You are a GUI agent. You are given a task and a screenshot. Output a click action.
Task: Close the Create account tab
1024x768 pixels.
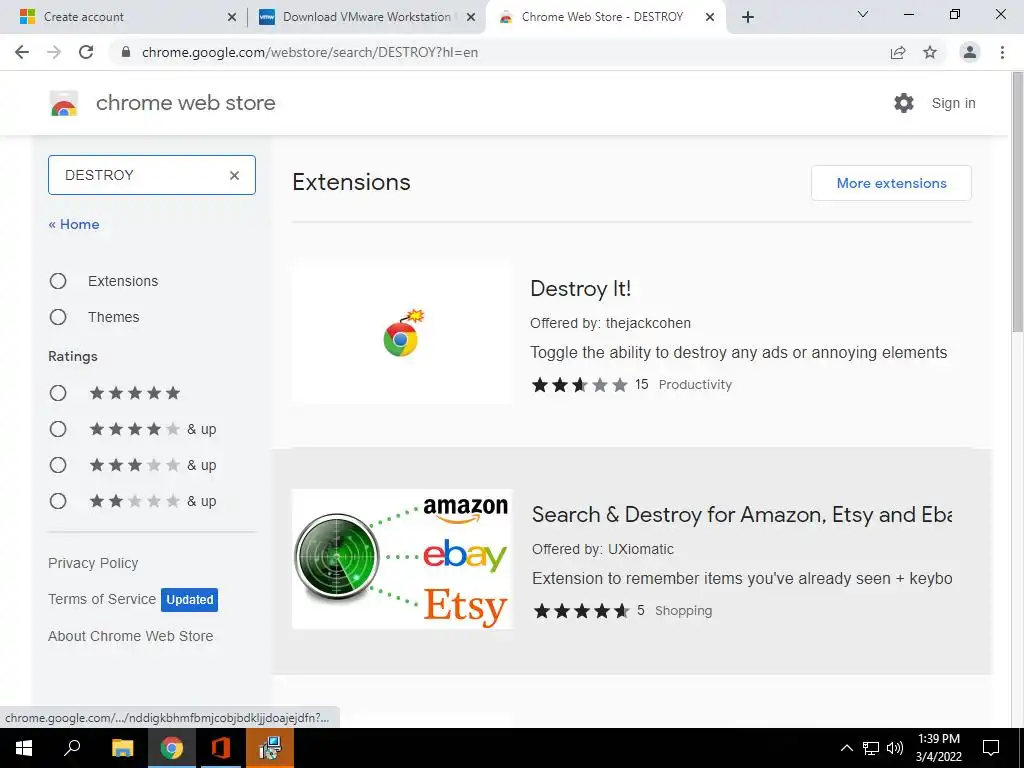232,18
